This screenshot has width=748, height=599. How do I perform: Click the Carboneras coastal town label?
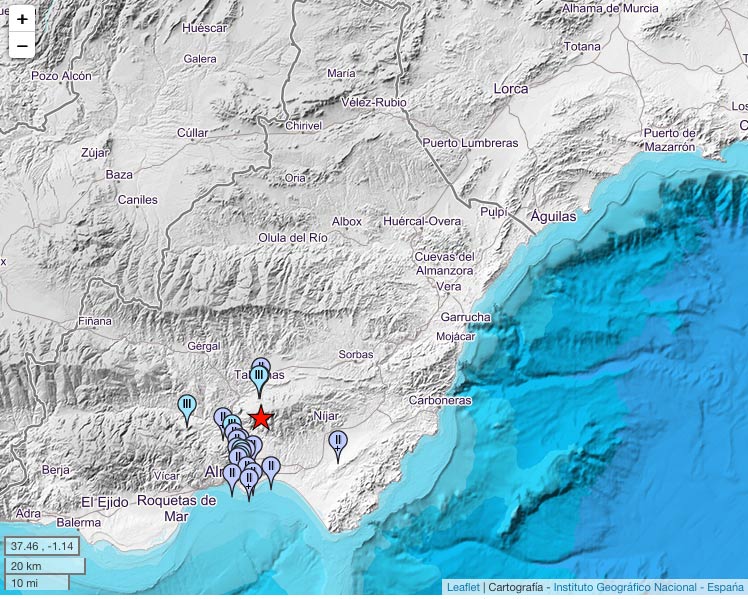click(440, 400)
